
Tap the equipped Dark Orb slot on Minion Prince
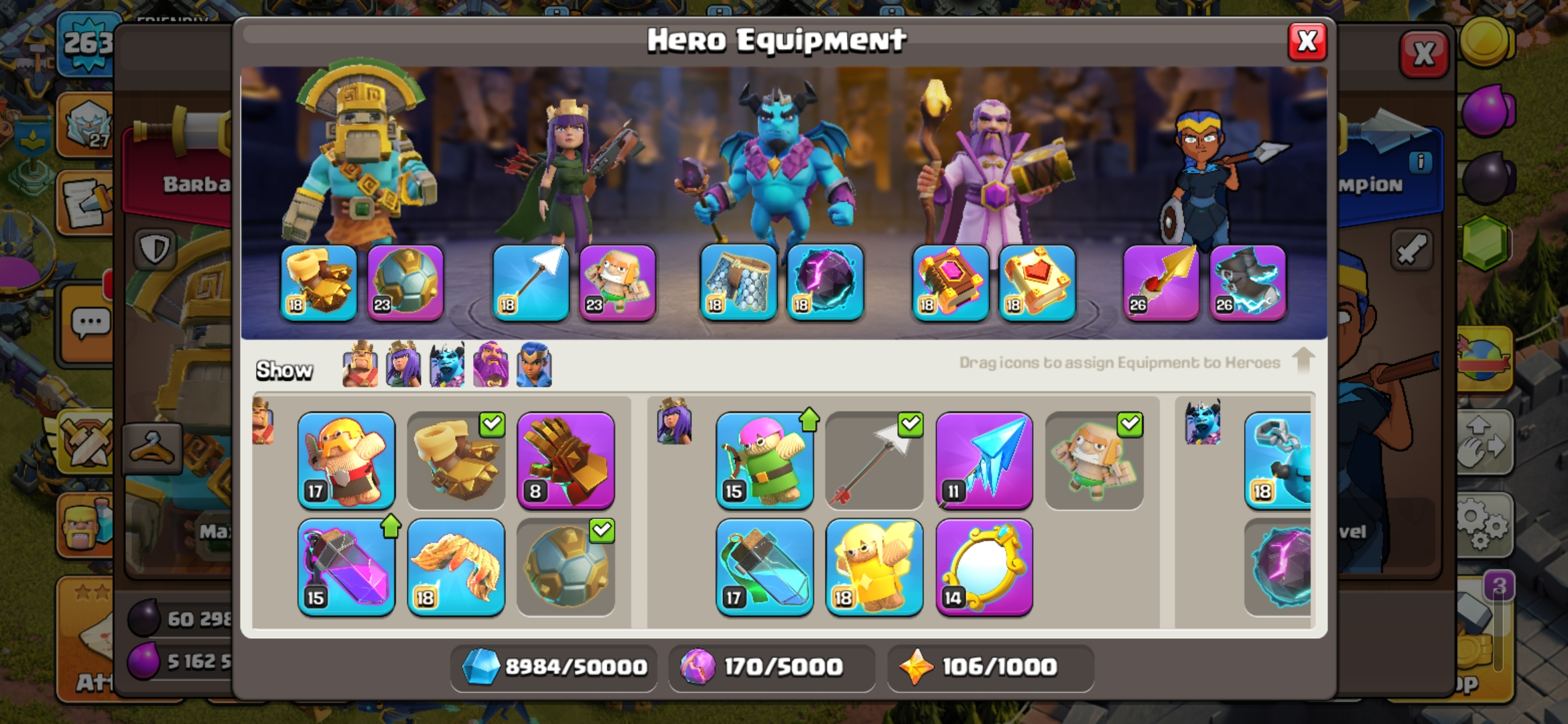click(x=826, y=283)
